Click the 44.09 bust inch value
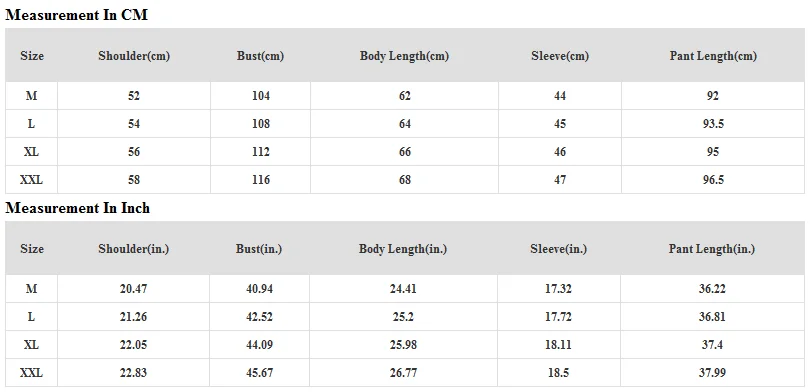Screen dimensions: 810x392 click(x=259, y=344)
